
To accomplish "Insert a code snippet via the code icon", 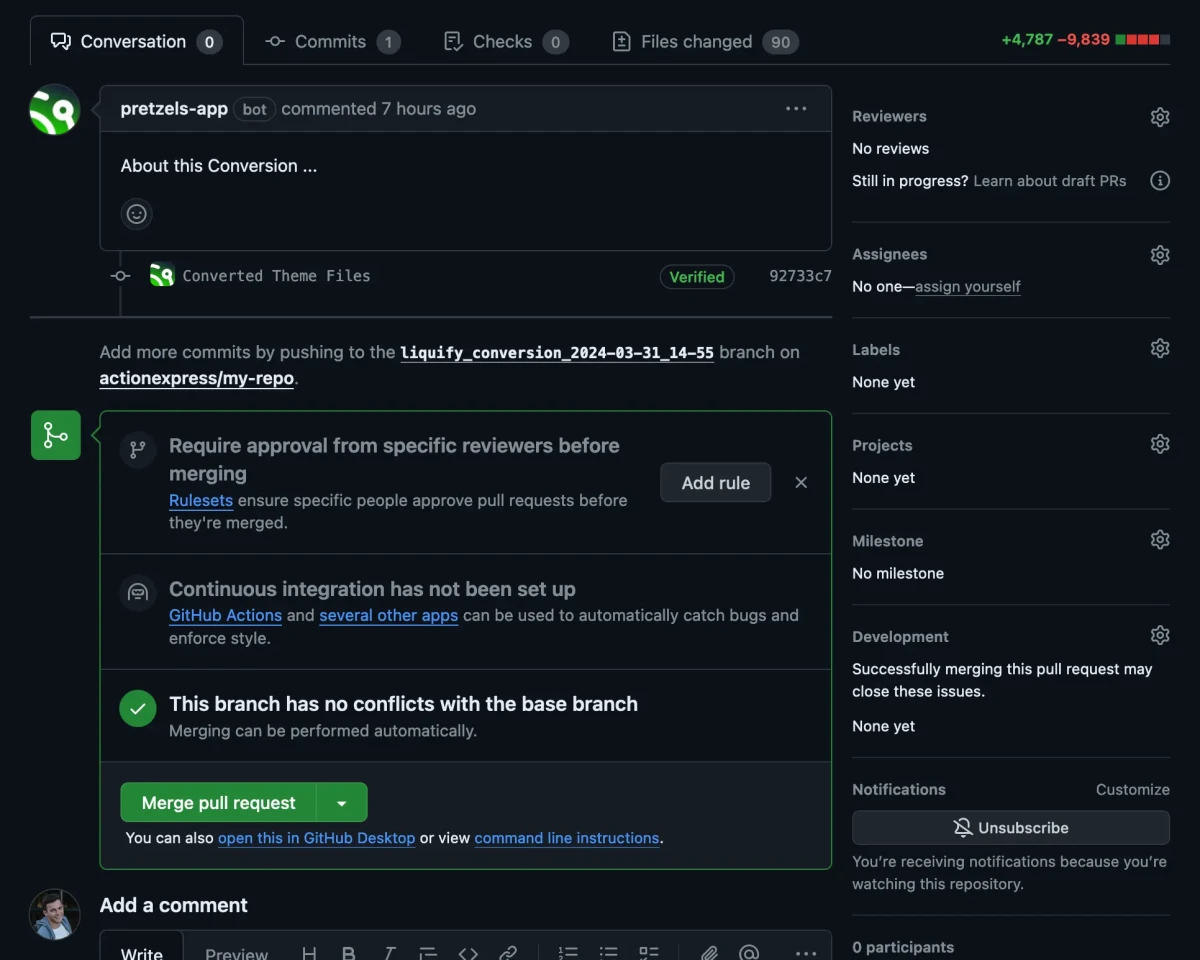I will [468, 952].
